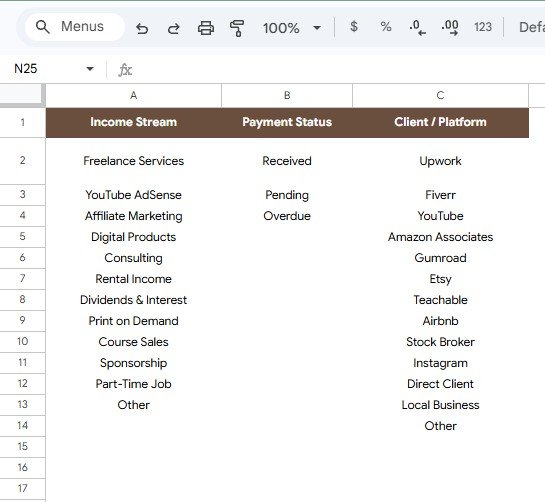Click the formula bar fx icon

pyautogui.click(x=125, y=70)
